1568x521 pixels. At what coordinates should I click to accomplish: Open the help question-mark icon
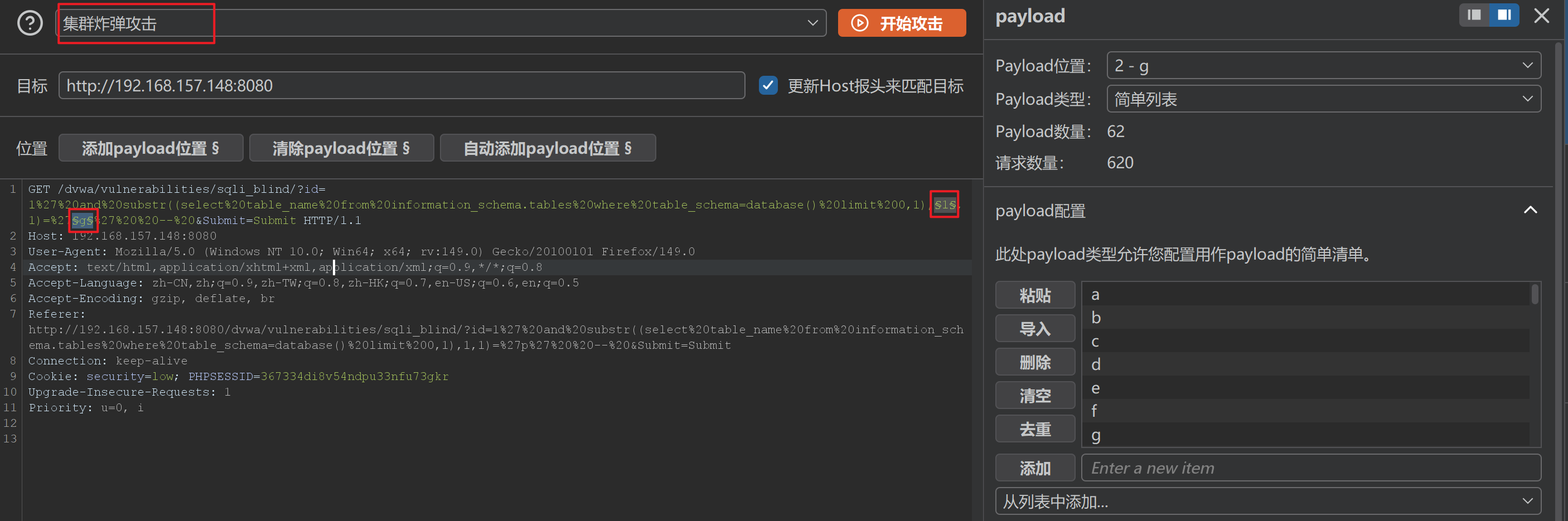pos(30,24)
